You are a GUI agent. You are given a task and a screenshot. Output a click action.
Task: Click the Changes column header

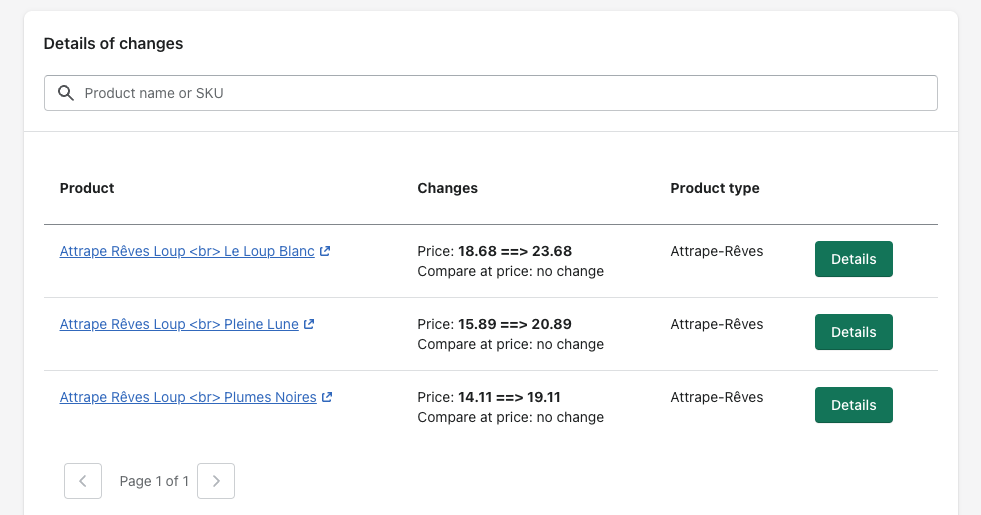point(447,188)
